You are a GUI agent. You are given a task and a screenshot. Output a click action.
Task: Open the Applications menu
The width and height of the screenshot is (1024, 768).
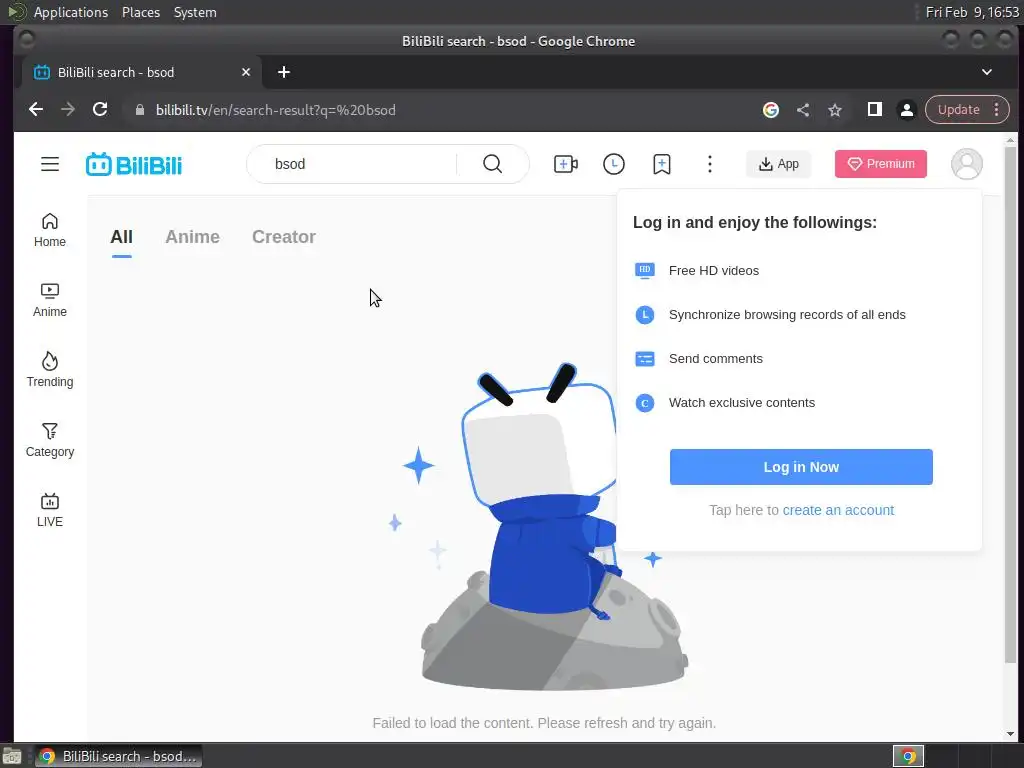pyautogui.click(x=71, y=12)
